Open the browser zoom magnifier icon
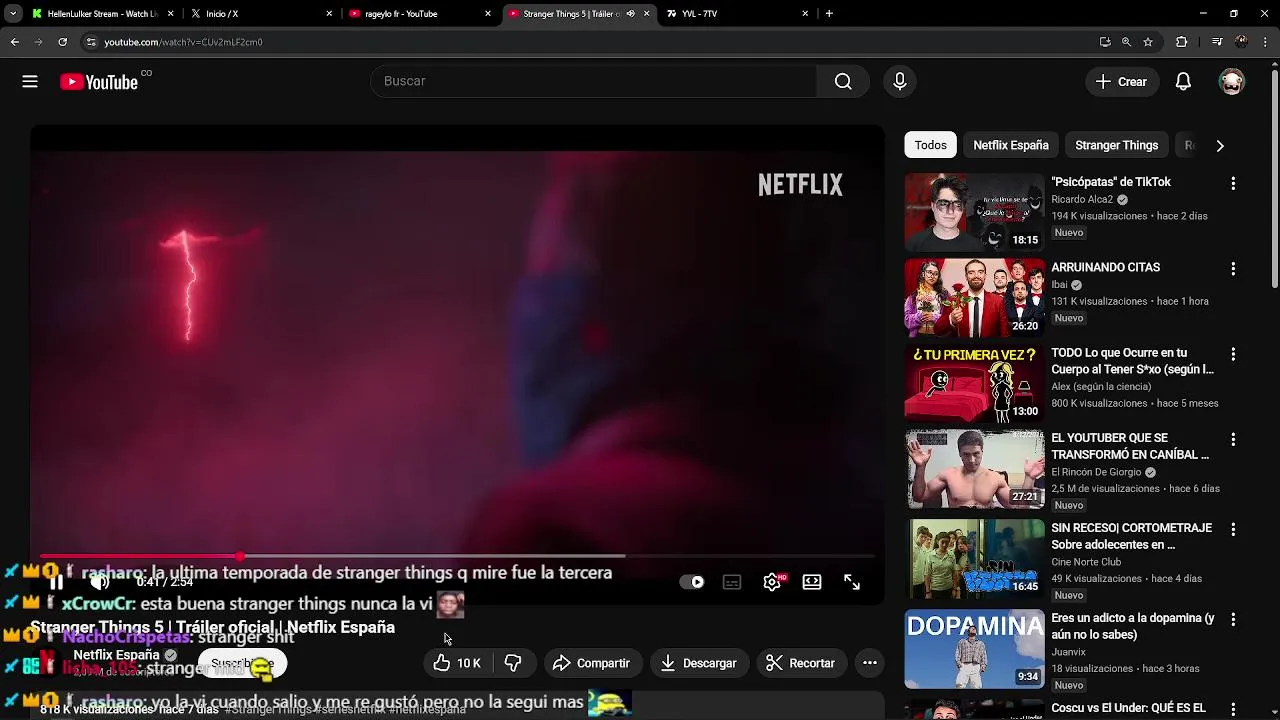 click(1126, 42)
